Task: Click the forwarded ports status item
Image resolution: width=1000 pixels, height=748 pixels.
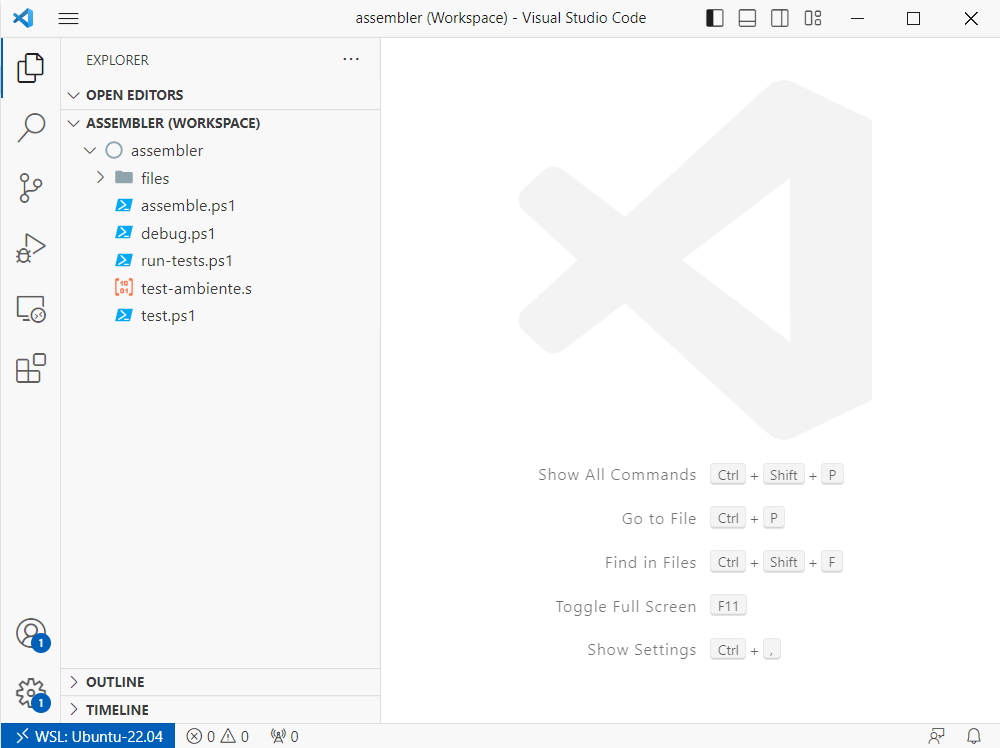Action: pyautogui.click(x=284, y=737)
